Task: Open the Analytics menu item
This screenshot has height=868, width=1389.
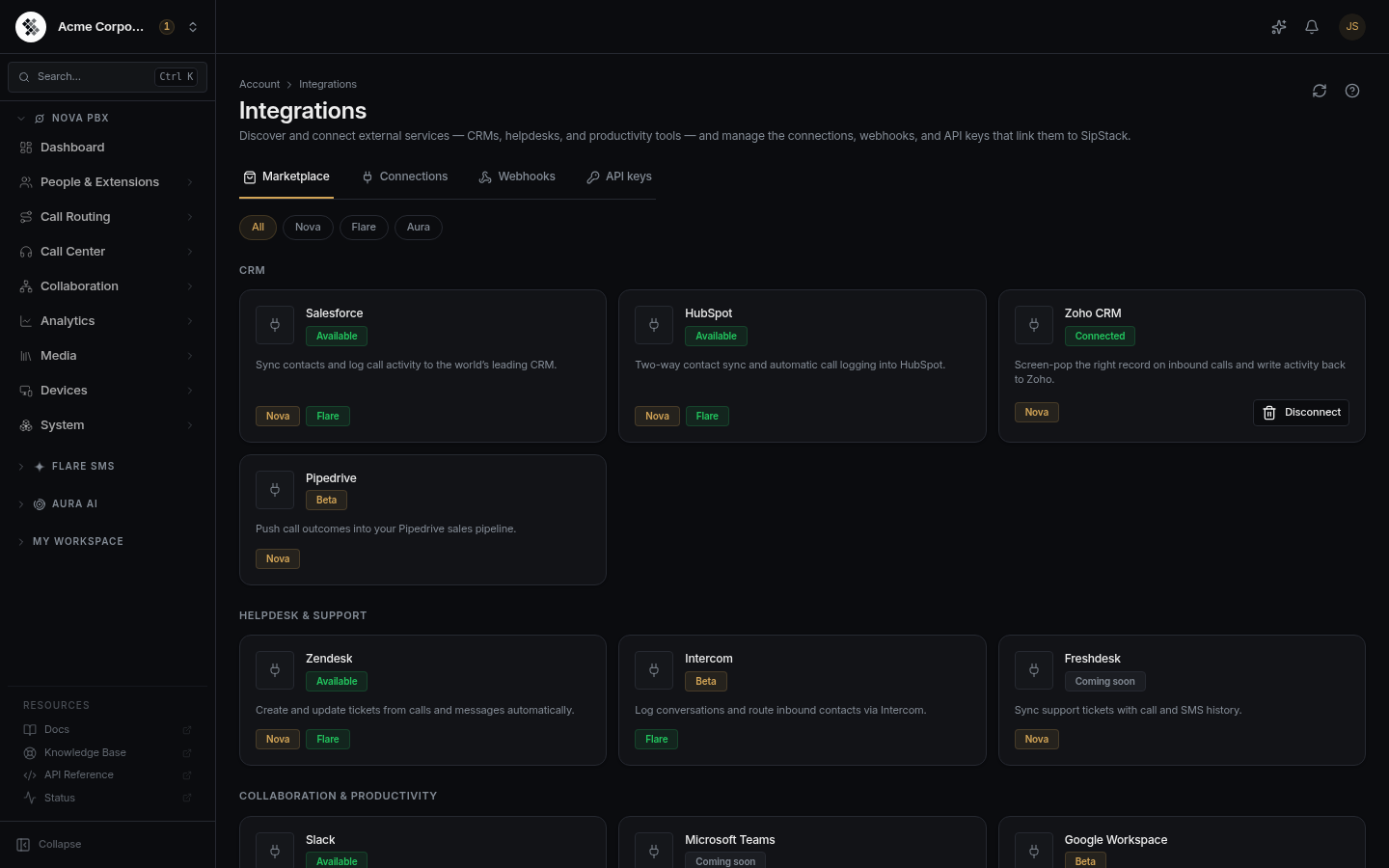Action: (107, 321)
